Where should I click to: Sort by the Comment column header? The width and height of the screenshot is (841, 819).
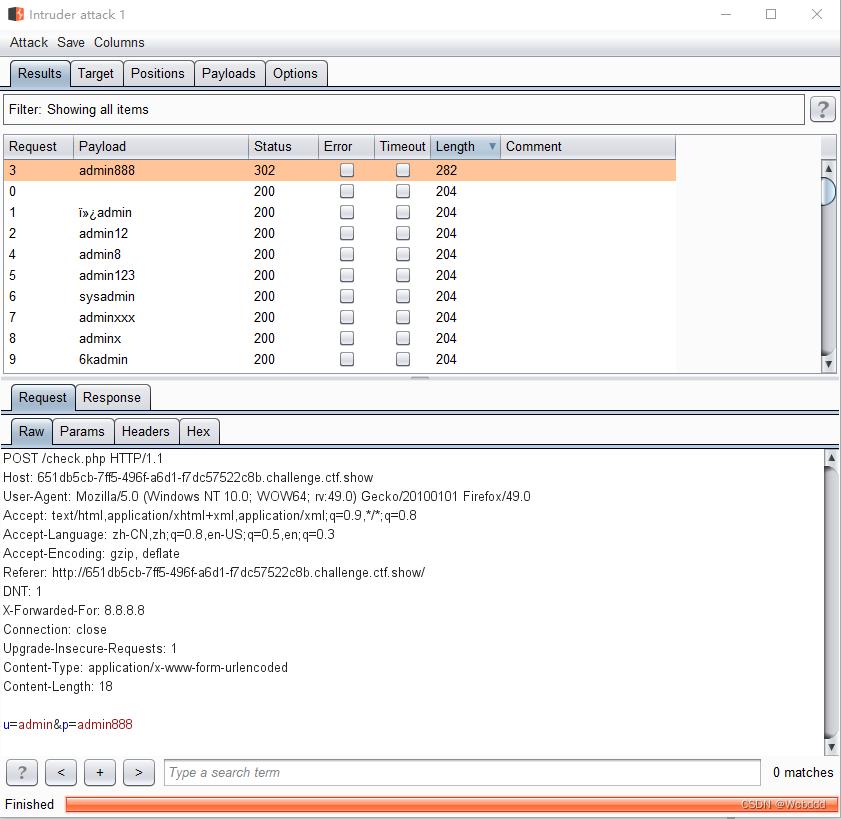coord(588,146)
